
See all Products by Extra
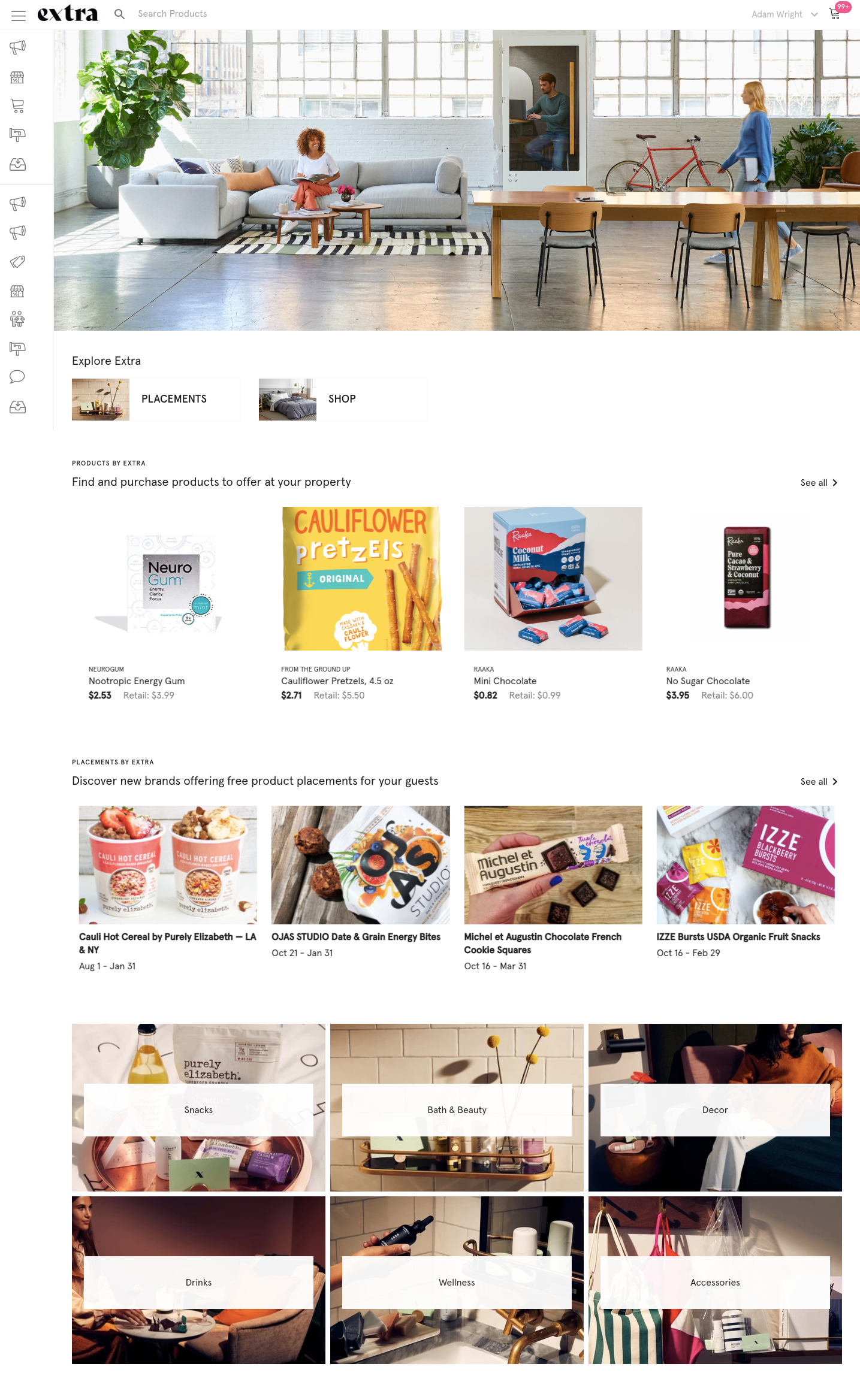(x=819, y=483)
